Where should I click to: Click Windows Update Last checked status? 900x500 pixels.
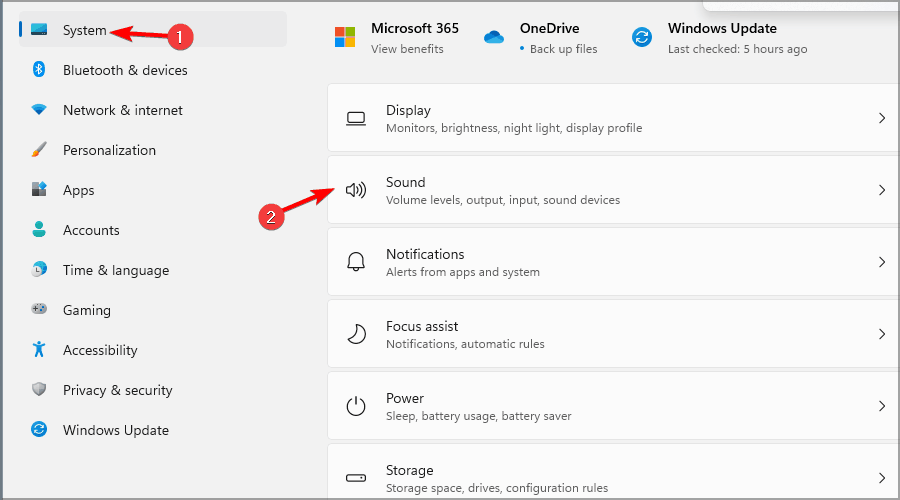click(x=738, y=49)
